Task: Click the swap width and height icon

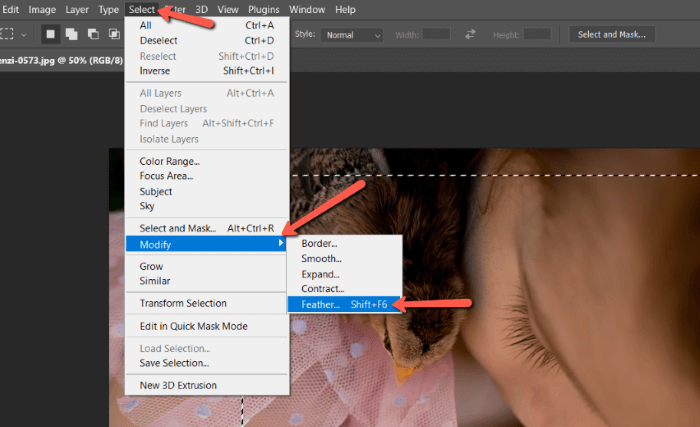Action: click(470, 34)
